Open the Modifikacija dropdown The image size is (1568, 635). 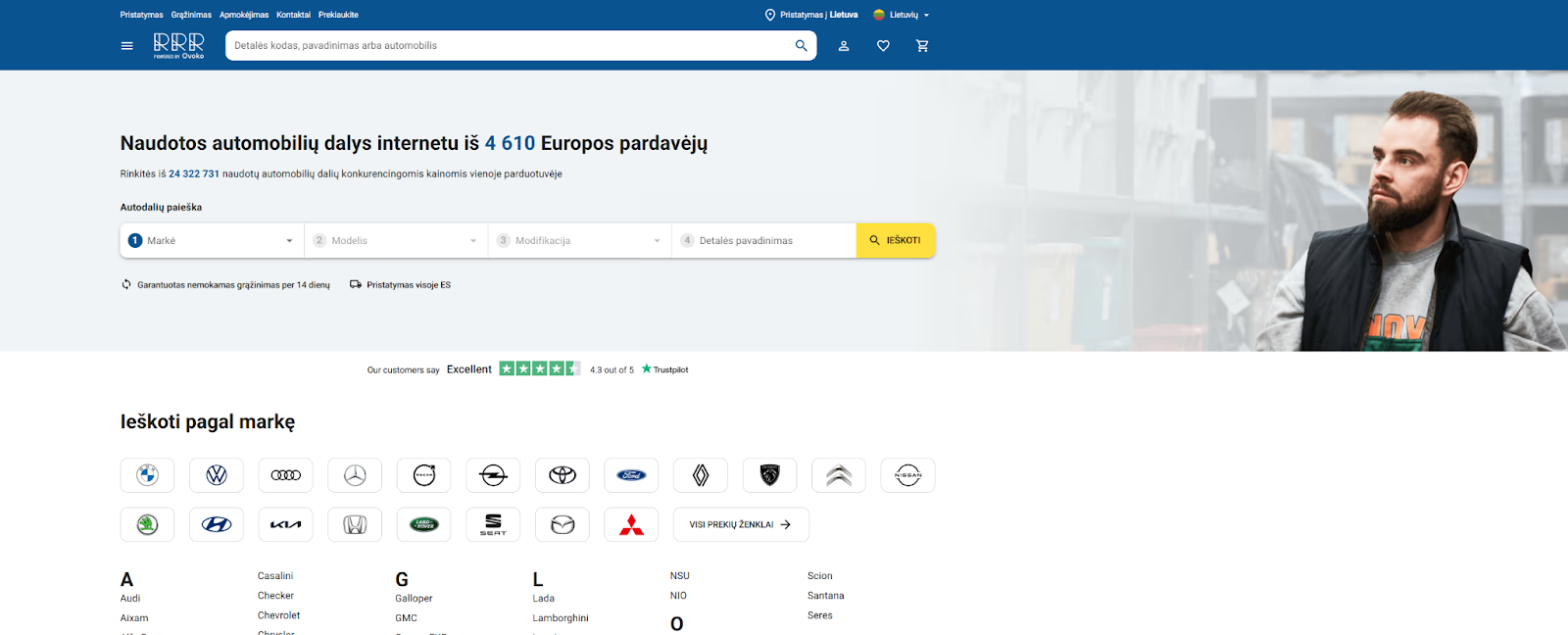tap(580, 240)
